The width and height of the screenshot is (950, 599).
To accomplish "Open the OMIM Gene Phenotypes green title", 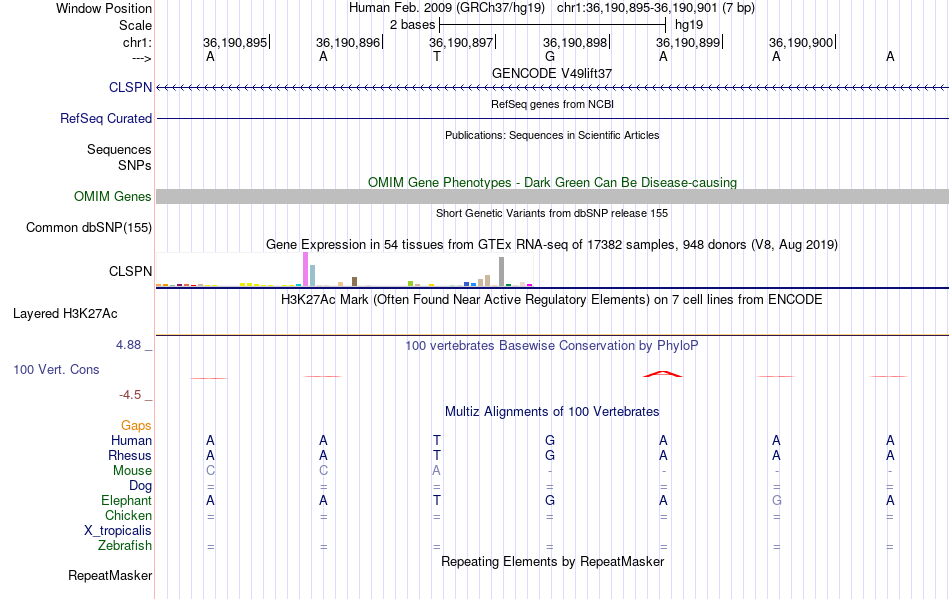I will coord(552,182).
